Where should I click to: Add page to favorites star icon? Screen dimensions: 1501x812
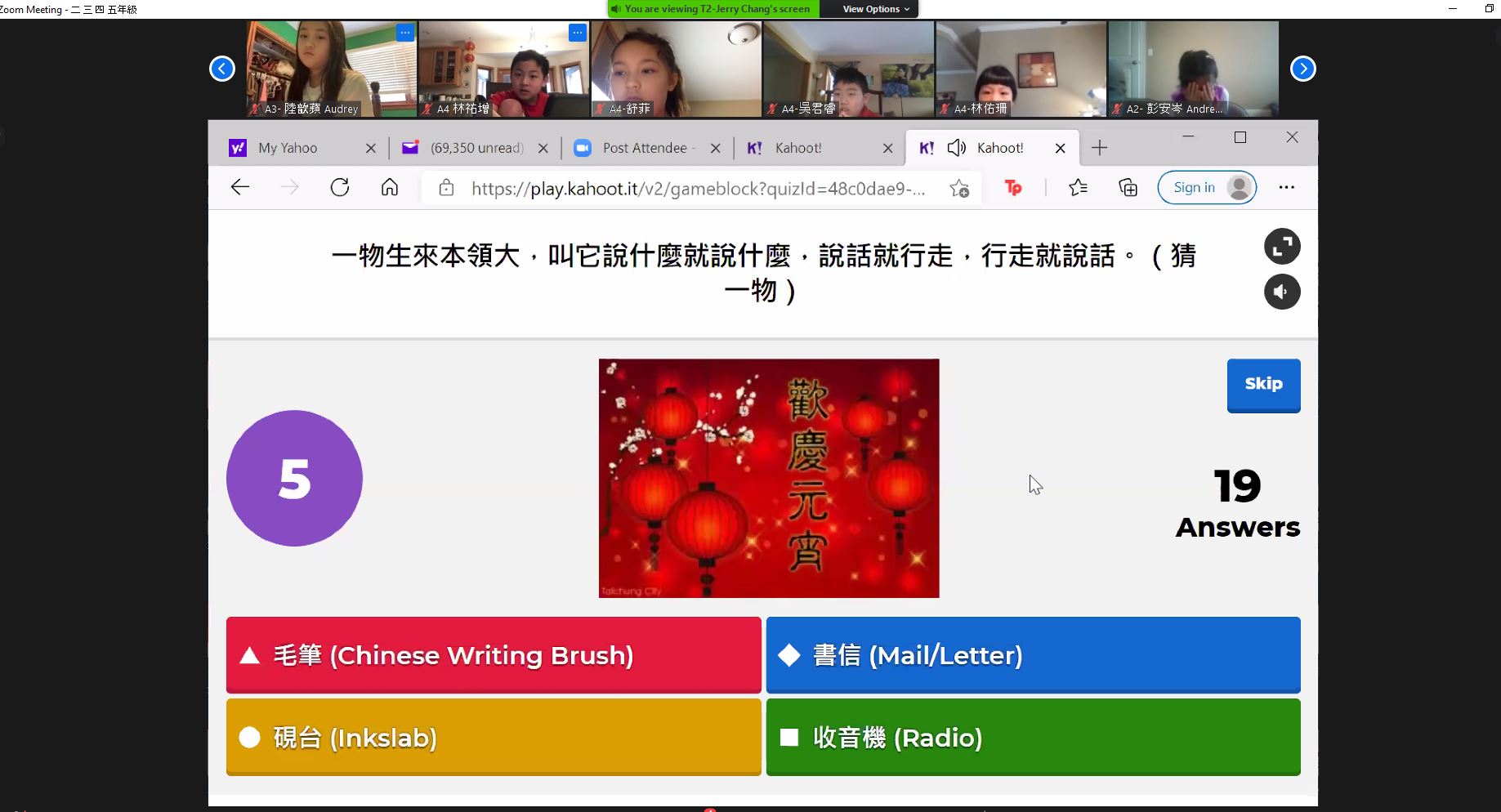pos(959,189)
